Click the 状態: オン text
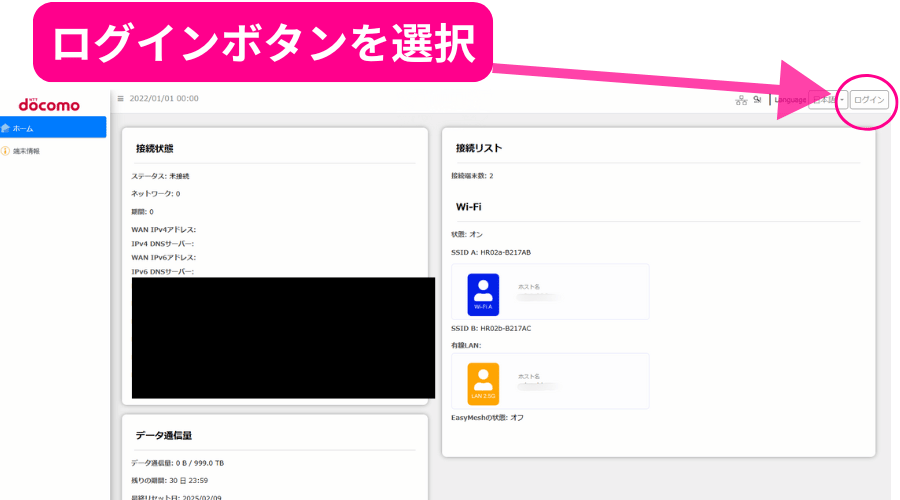The width and height of the screenshot is (900, 500). tap(467, 235)
